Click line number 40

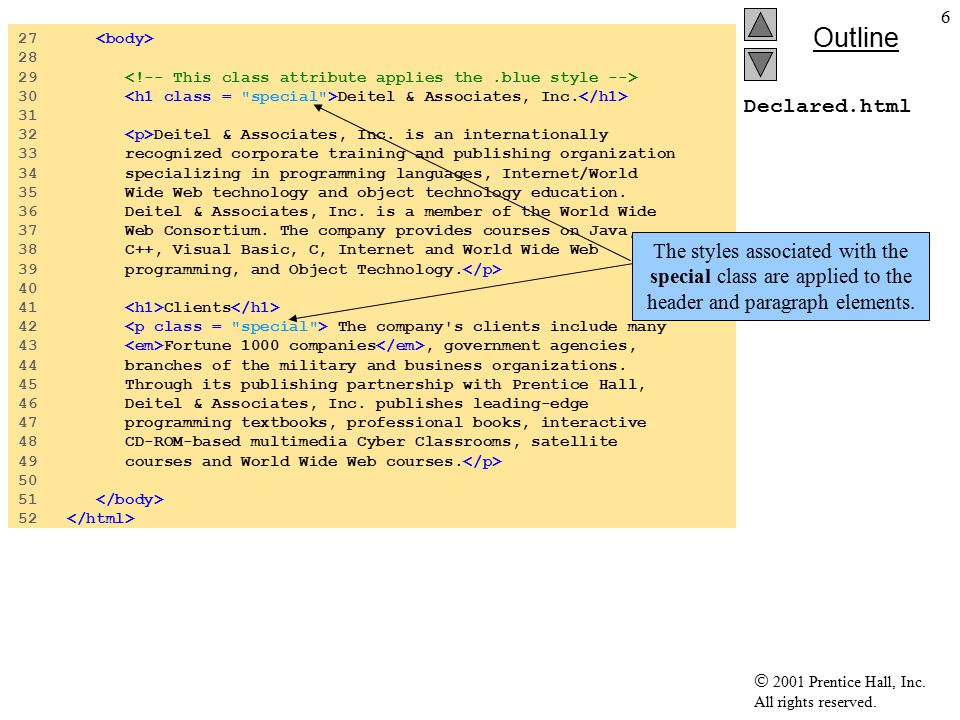(28, 289)
